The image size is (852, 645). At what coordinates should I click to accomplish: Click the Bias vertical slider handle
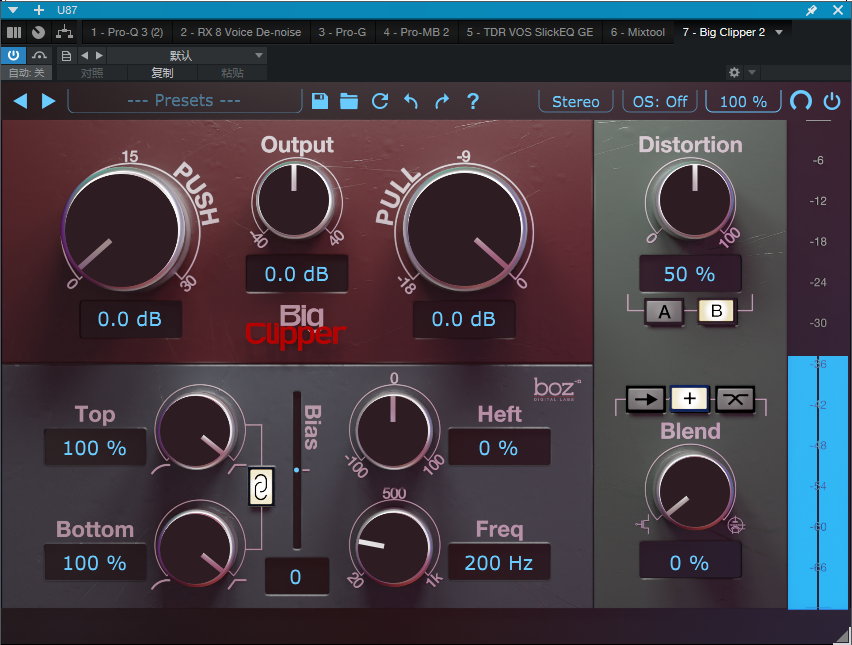297,469
